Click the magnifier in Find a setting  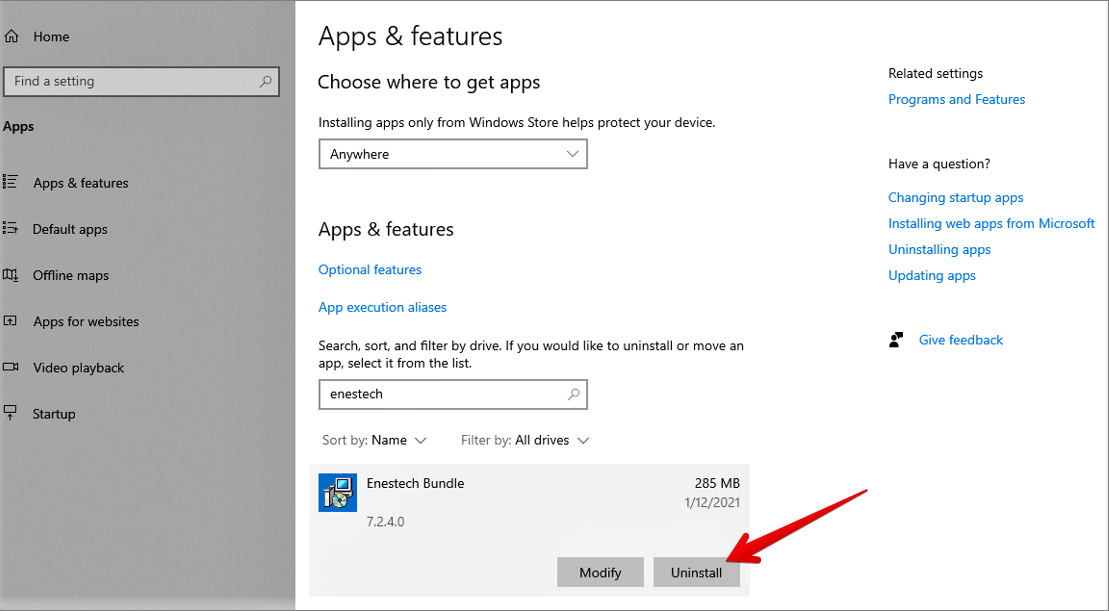coord(265,81)
